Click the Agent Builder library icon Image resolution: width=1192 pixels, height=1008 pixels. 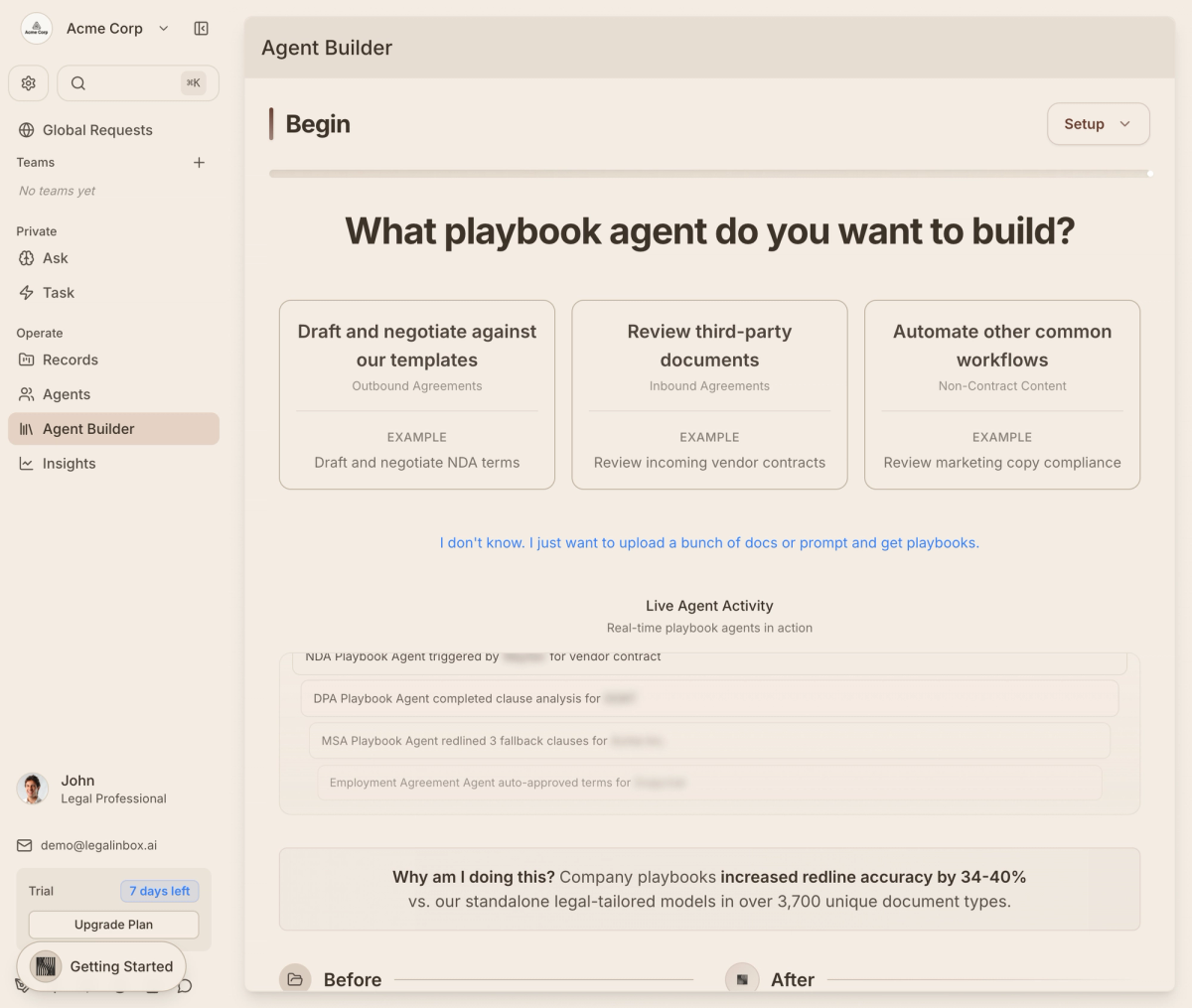(x=27, y=429)
